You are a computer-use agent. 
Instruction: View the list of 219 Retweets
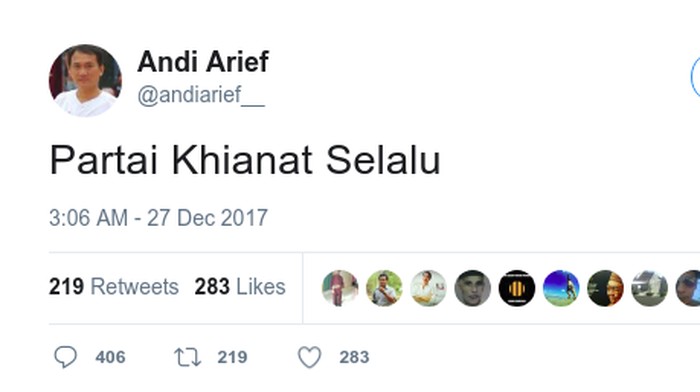pos(114,287)
